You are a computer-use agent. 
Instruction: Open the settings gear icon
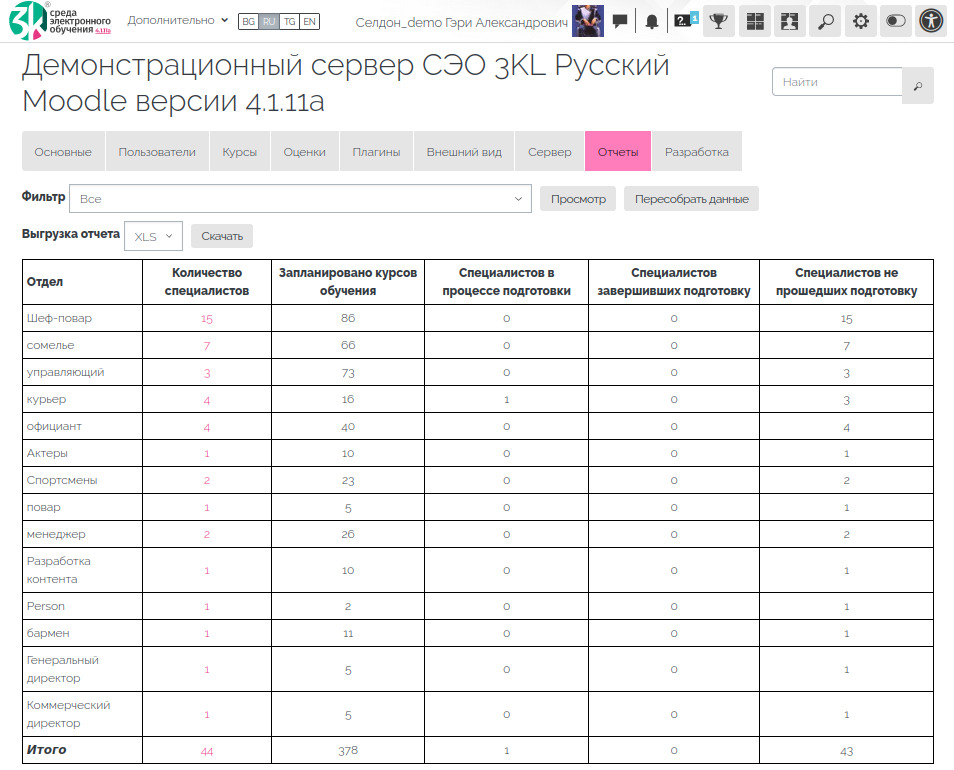tap(860, 21)
